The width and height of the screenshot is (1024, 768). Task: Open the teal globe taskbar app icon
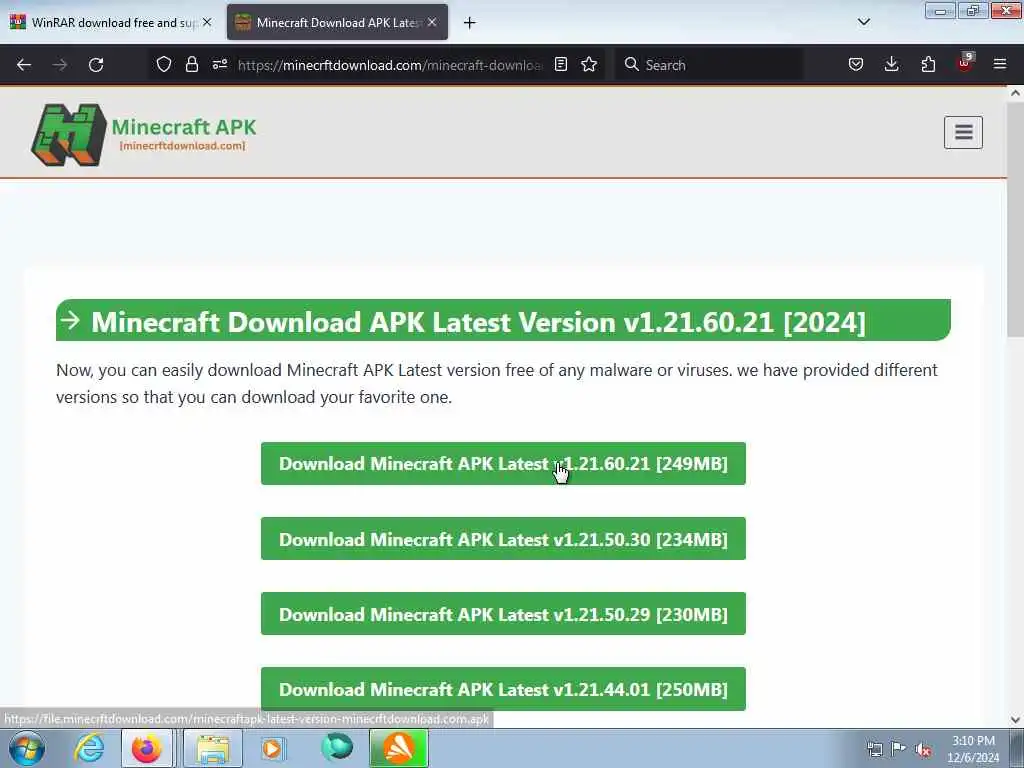pos(337,747)
